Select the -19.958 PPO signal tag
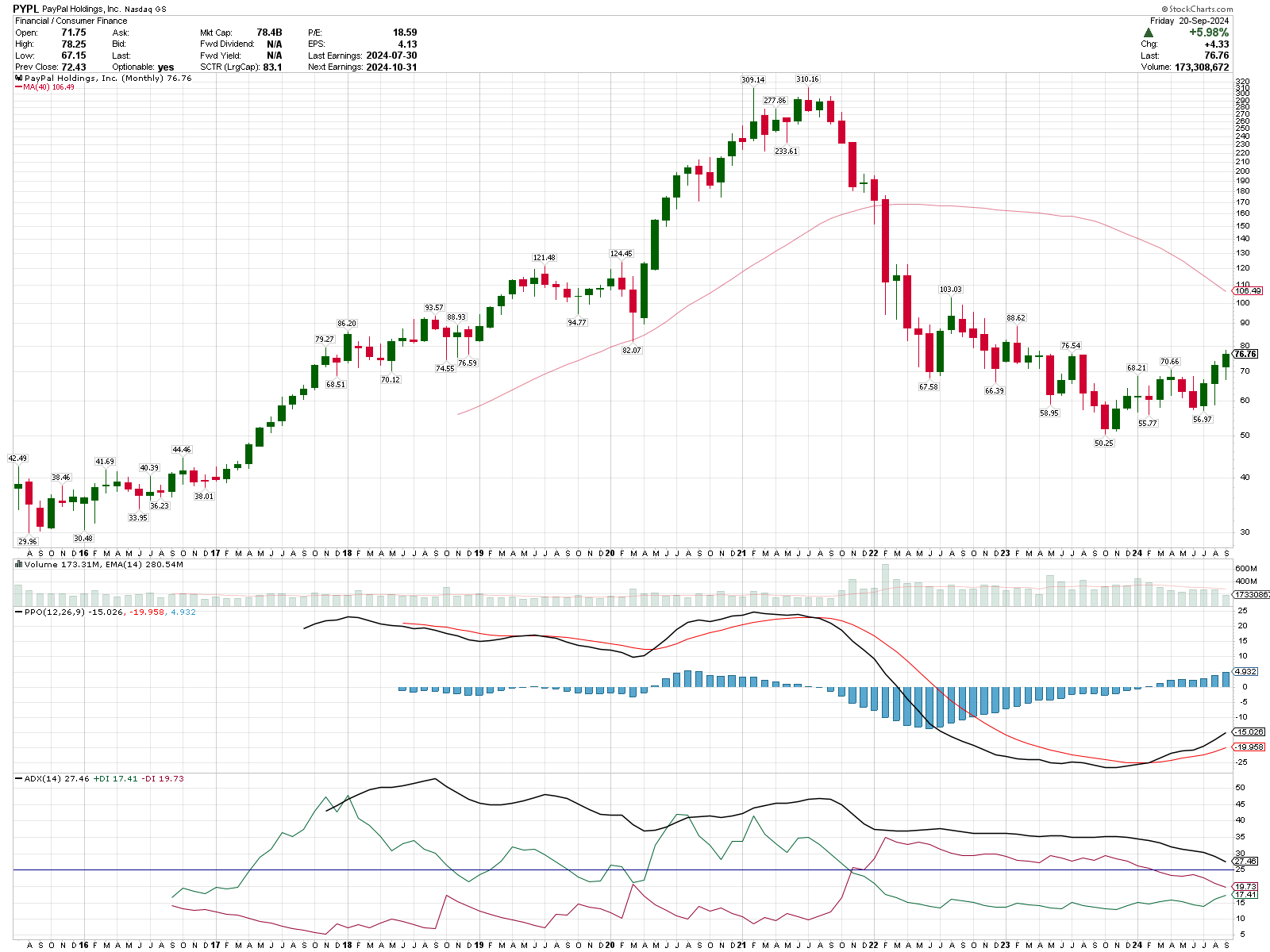Screen dimensions: 1270x952 pyautogui.click(x=1249, y=747)
